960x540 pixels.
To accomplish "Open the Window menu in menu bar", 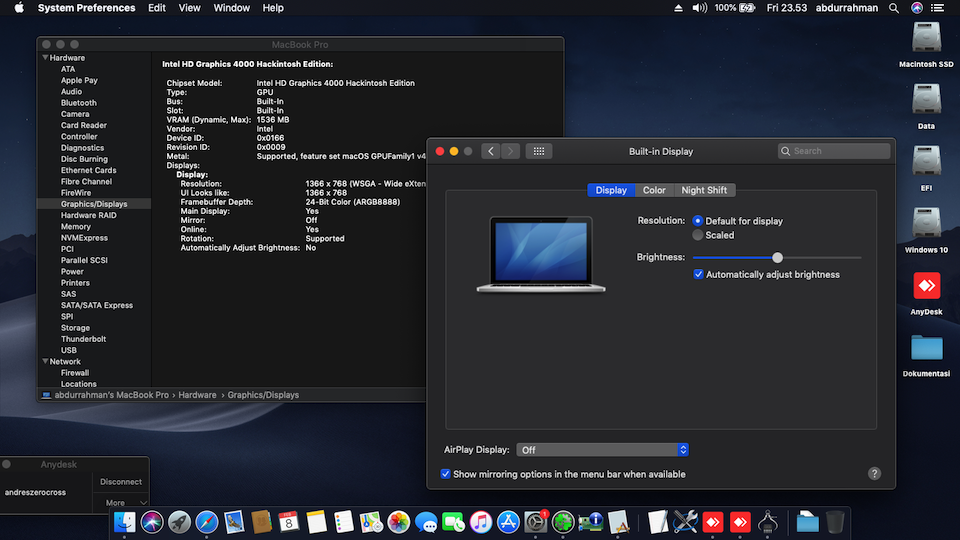I will tap(232, 8).
